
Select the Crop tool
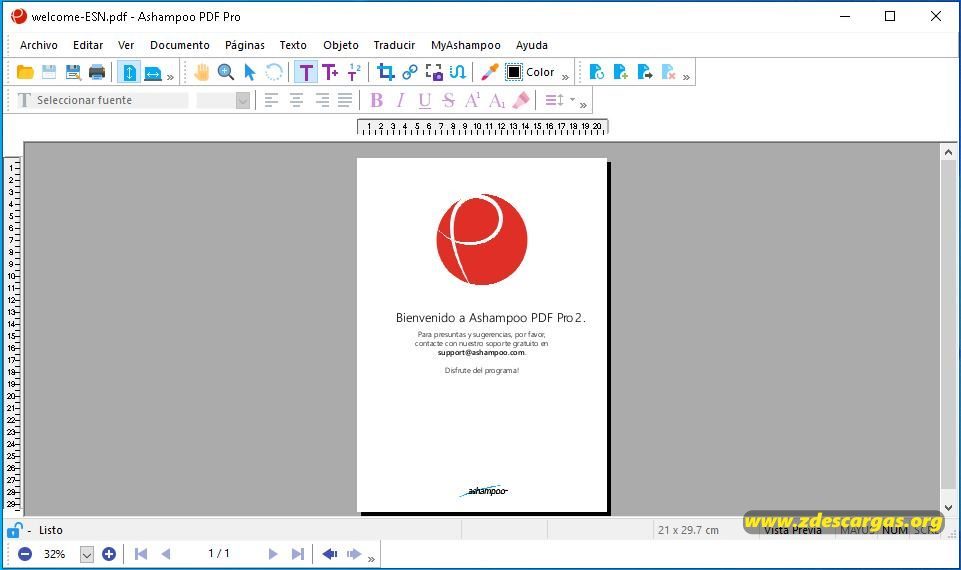386,72
